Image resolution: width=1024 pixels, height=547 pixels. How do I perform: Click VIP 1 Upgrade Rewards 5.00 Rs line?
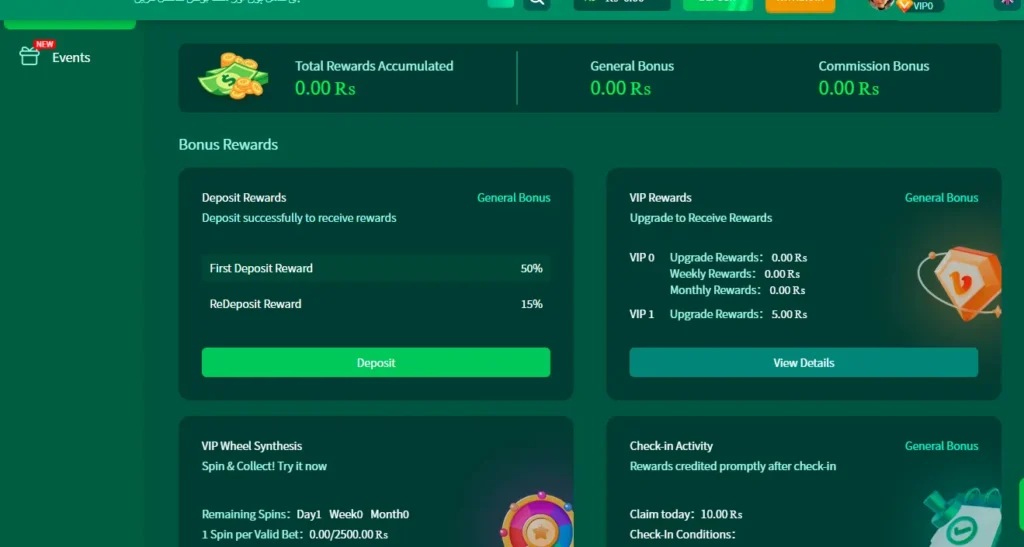(x=718, y=315)
